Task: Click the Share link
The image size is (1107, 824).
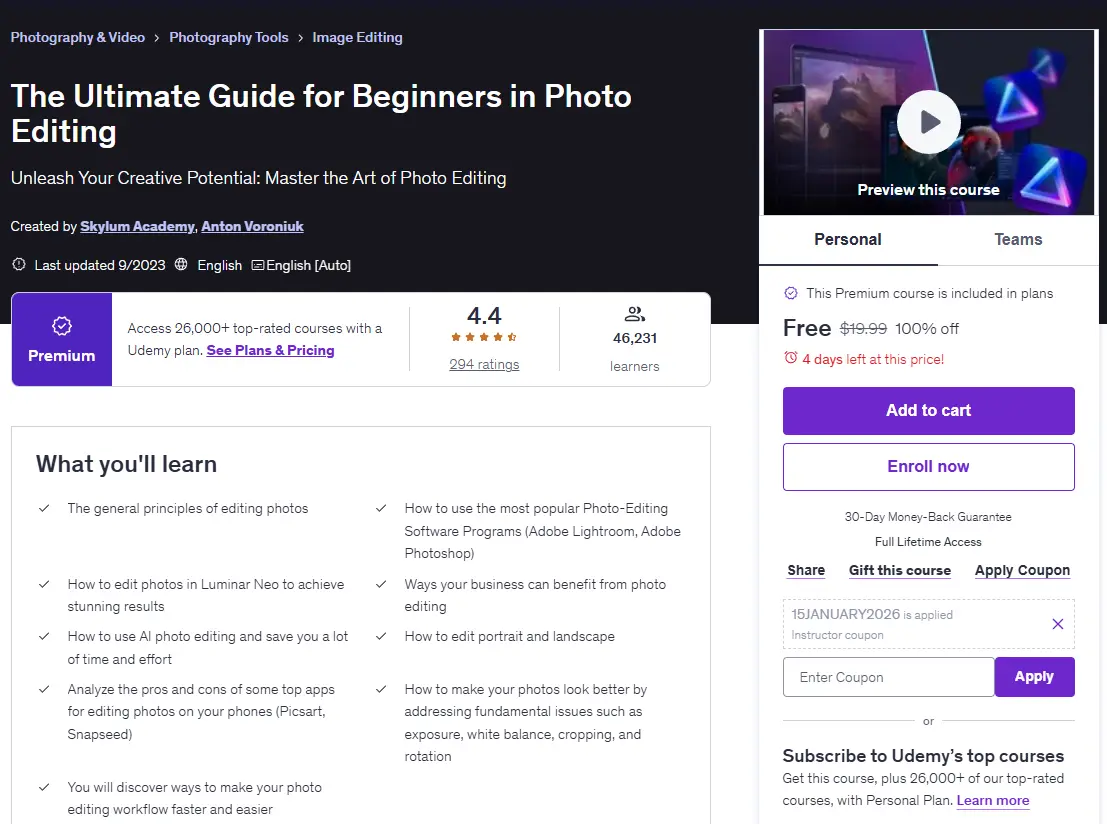Action: pyautogui.click(x=806, y=571)
